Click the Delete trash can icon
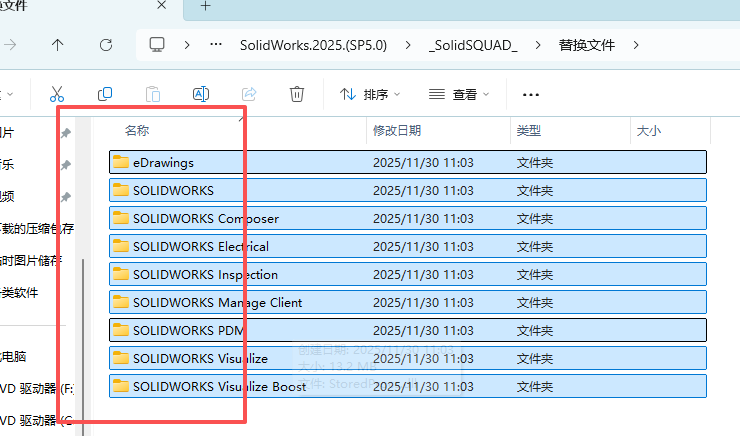The image size is (740, 436). pyautogui.click(x=297, y=94)
